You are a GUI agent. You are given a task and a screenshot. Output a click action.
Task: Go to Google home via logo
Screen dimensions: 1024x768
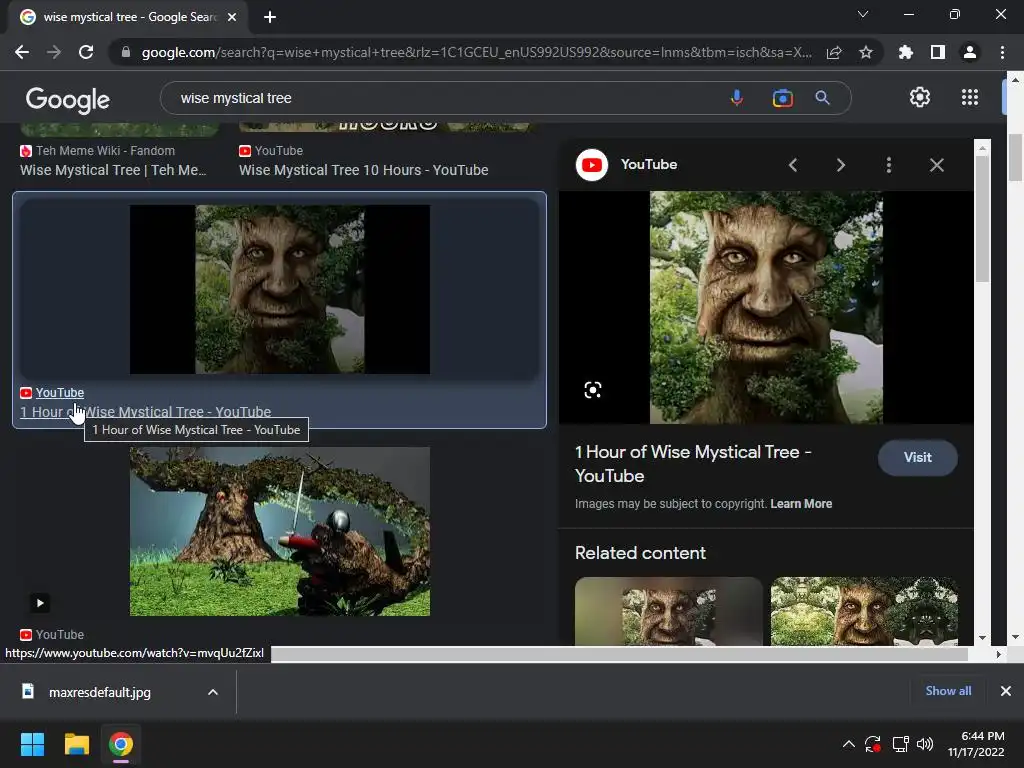click(68, 99)
